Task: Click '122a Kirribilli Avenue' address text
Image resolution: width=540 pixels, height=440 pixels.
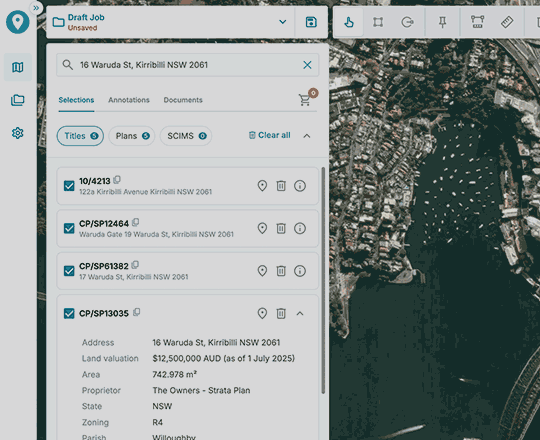Action: coord(145,192)
